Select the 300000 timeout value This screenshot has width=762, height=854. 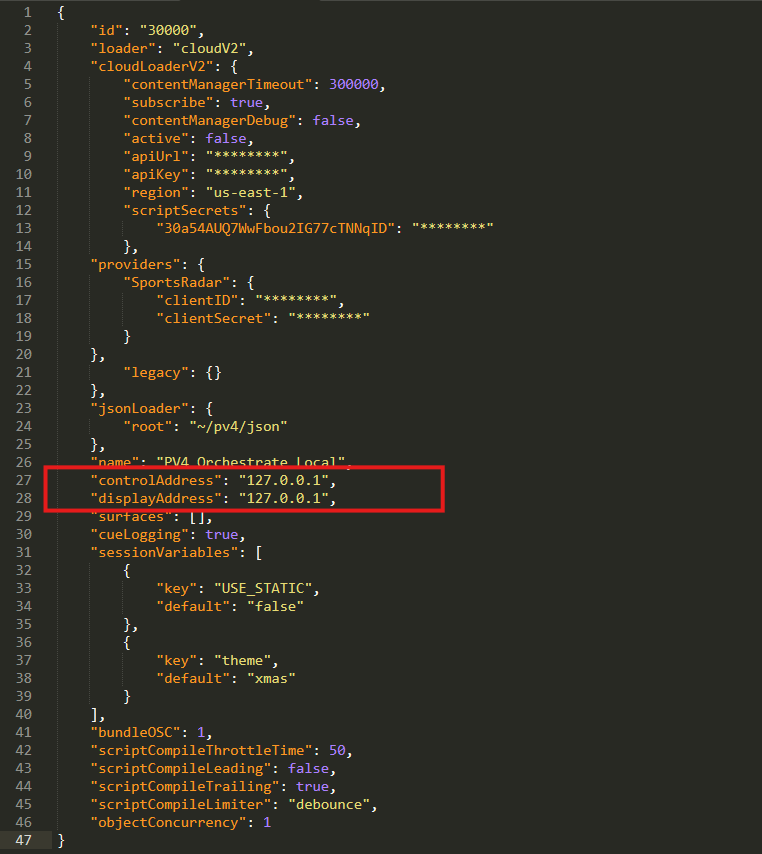353,84
